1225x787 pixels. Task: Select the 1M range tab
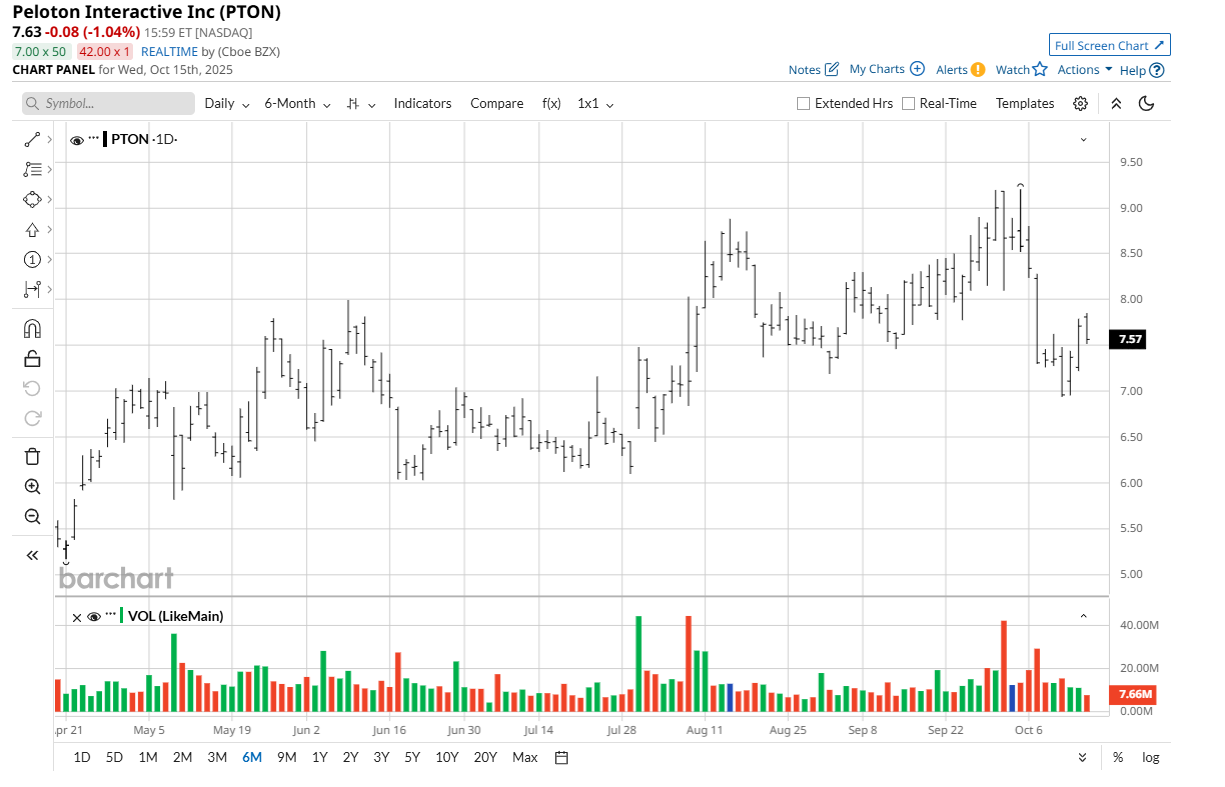coord(148,757)
